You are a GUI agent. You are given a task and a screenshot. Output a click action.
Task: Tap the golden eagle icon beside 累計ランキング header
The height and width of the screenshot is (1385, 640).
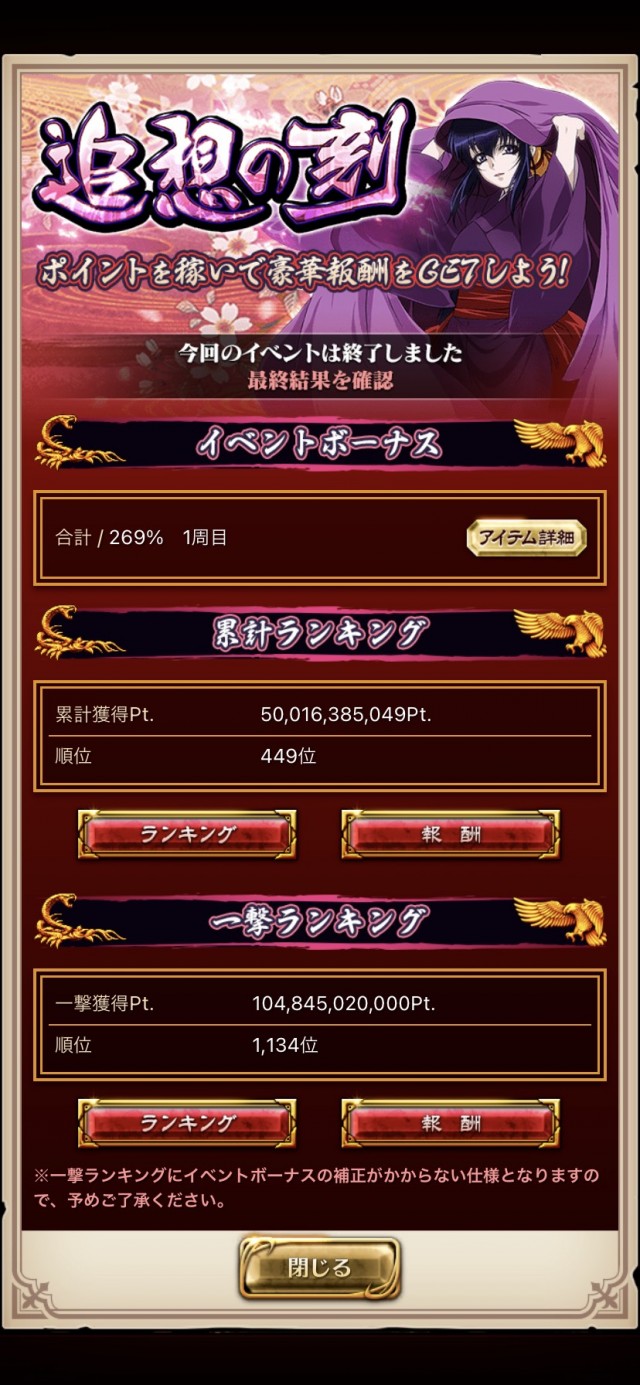click(x=560, y=632)
